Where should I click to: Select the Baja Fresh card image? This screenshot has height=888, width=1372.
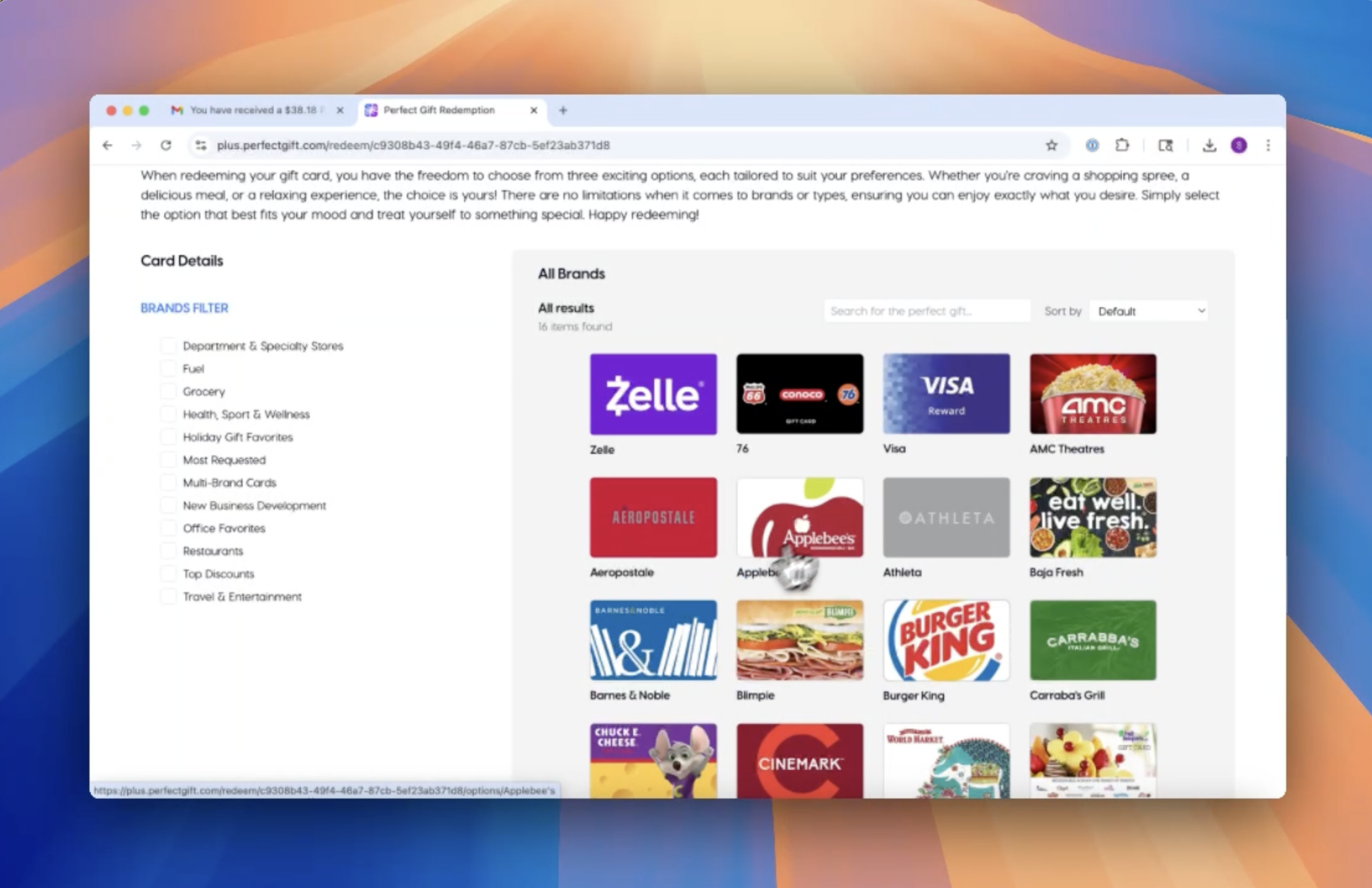(x=1093, y=517)
